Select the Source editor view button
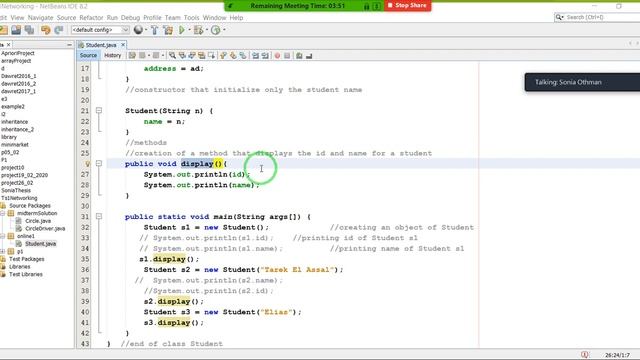 pyautogui.click(x=88, y=56)
